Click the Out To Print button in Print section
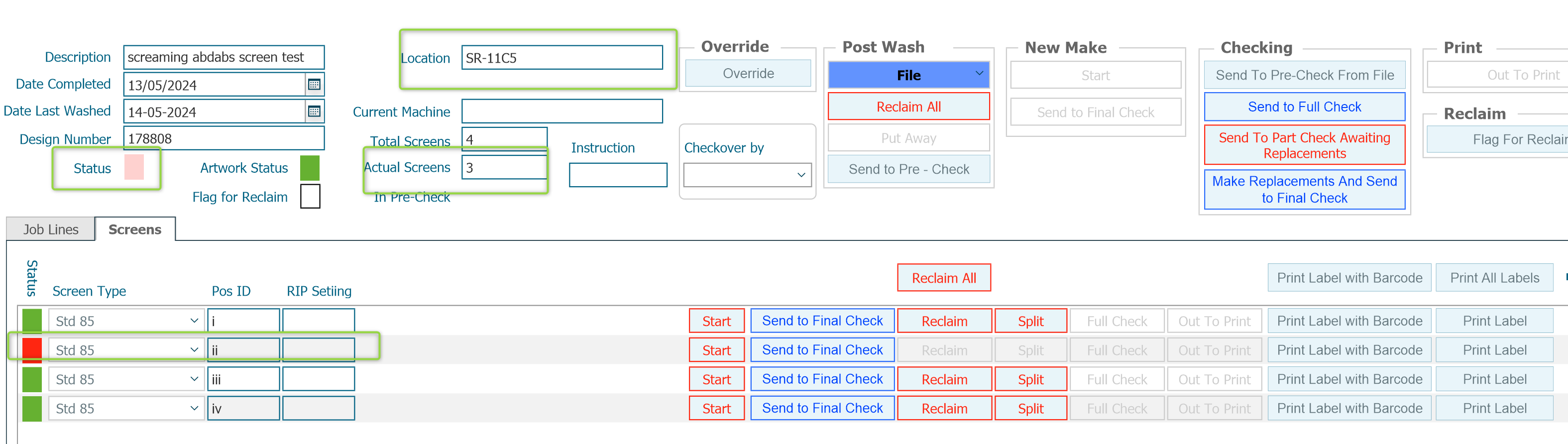This screenshot has height=444, width=1568. pos(1497,75)
